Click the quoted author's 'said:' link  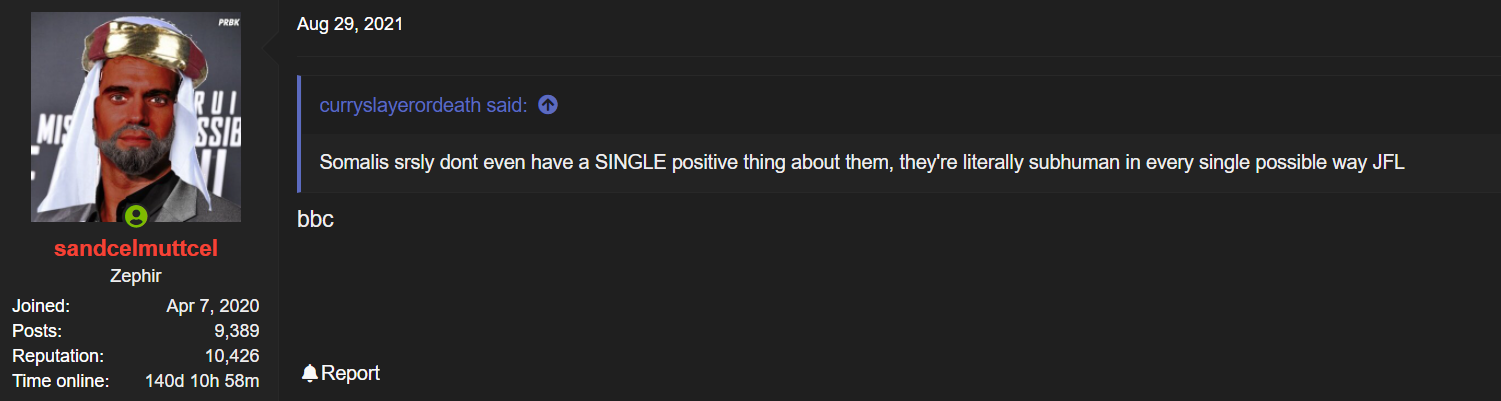[423, 105]
